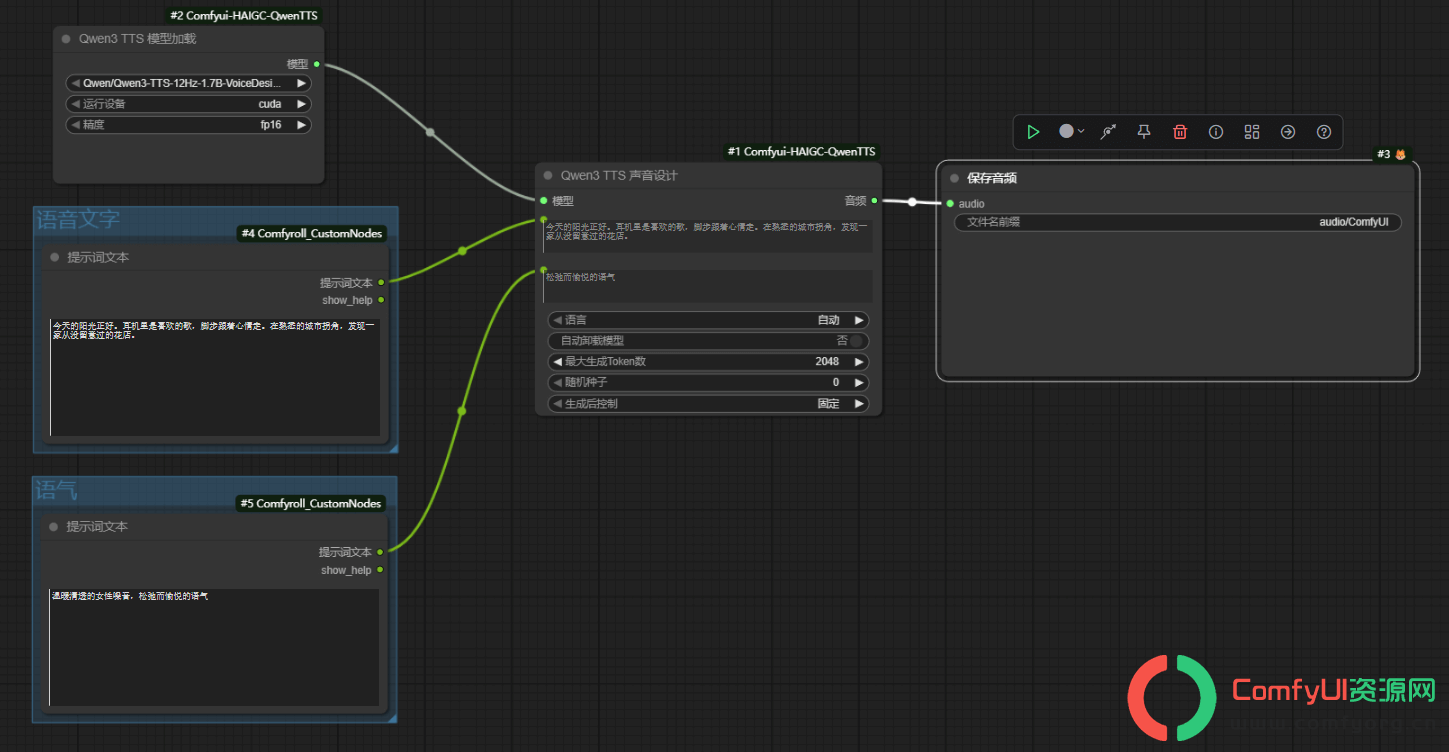Show node info with the circled i icon
This screenshot has height=752, width=1449.
(x=1216, y=132)
